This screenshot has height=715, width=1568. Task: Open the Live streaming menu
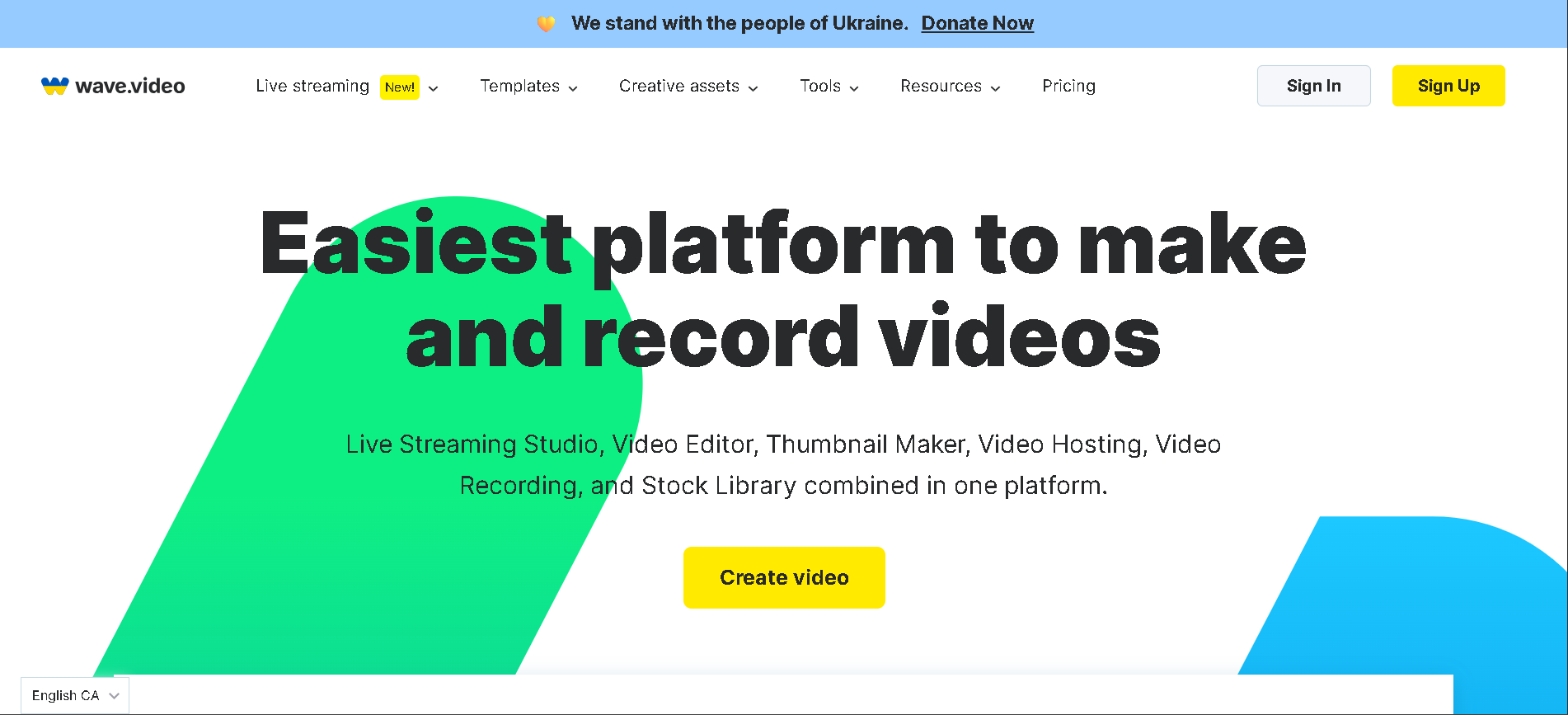tap(312, 86)
